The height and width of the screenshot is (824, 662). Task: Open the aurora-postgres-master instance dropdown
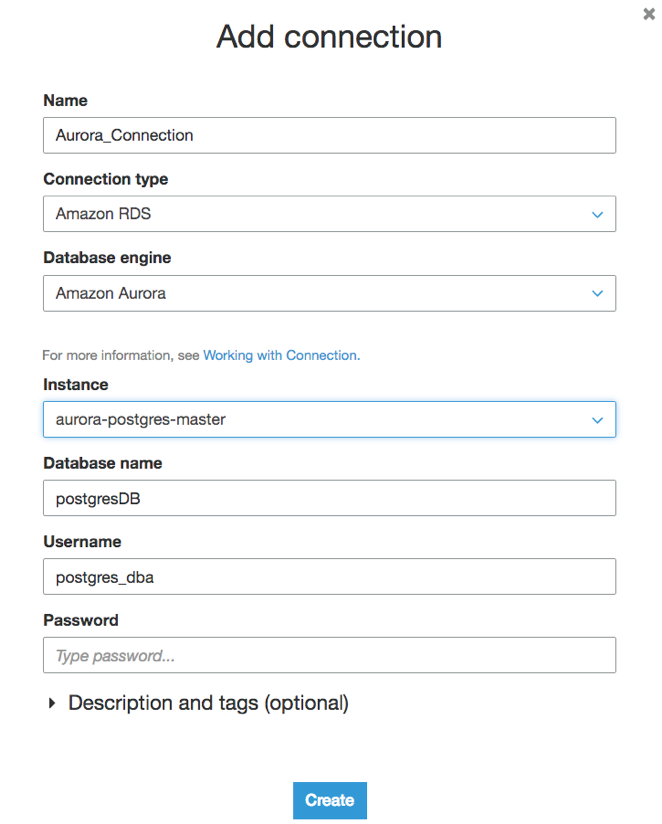pyautogui.click(x=328, y=420)
